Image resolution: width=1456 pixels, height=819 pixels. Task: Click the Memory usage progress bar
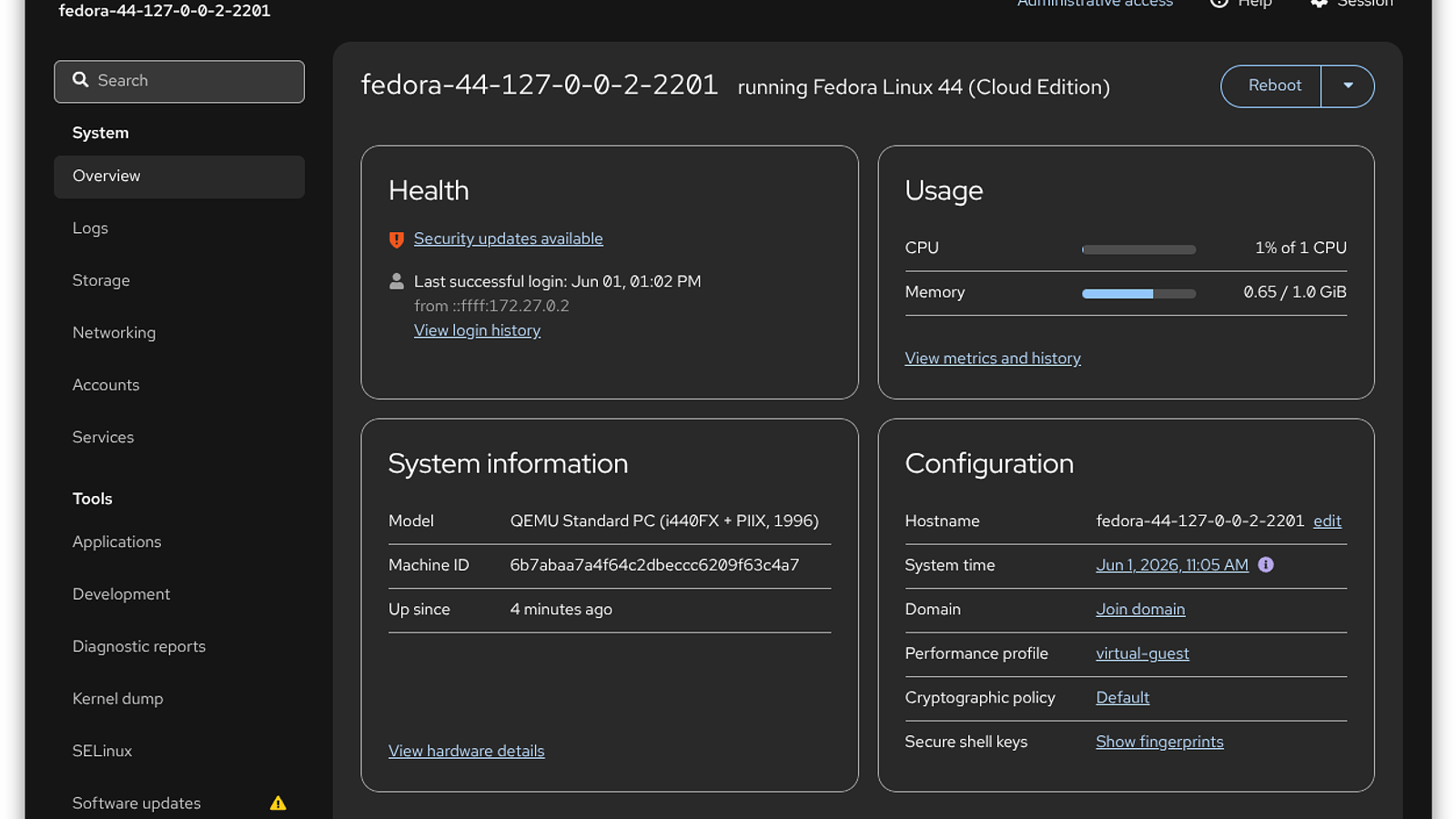[x=1138, y=294]
